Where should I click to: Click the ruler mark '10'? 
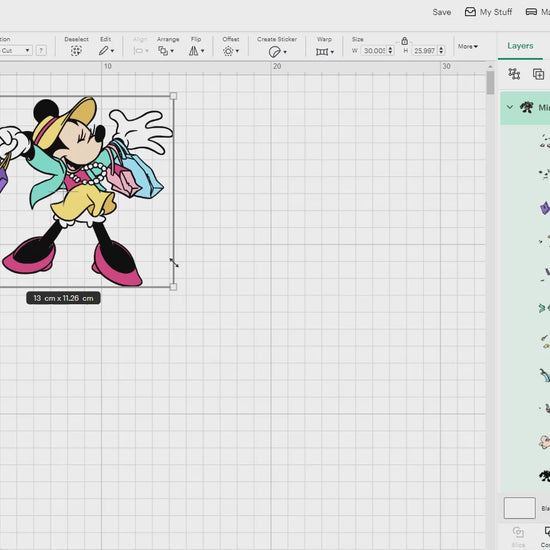click(x=108, y=66)
